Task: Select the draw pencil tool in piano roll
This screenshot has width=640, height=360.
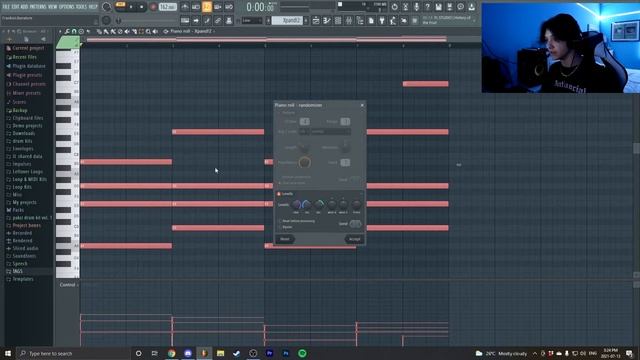Action: pyautogui.click(x=99, y=31)
